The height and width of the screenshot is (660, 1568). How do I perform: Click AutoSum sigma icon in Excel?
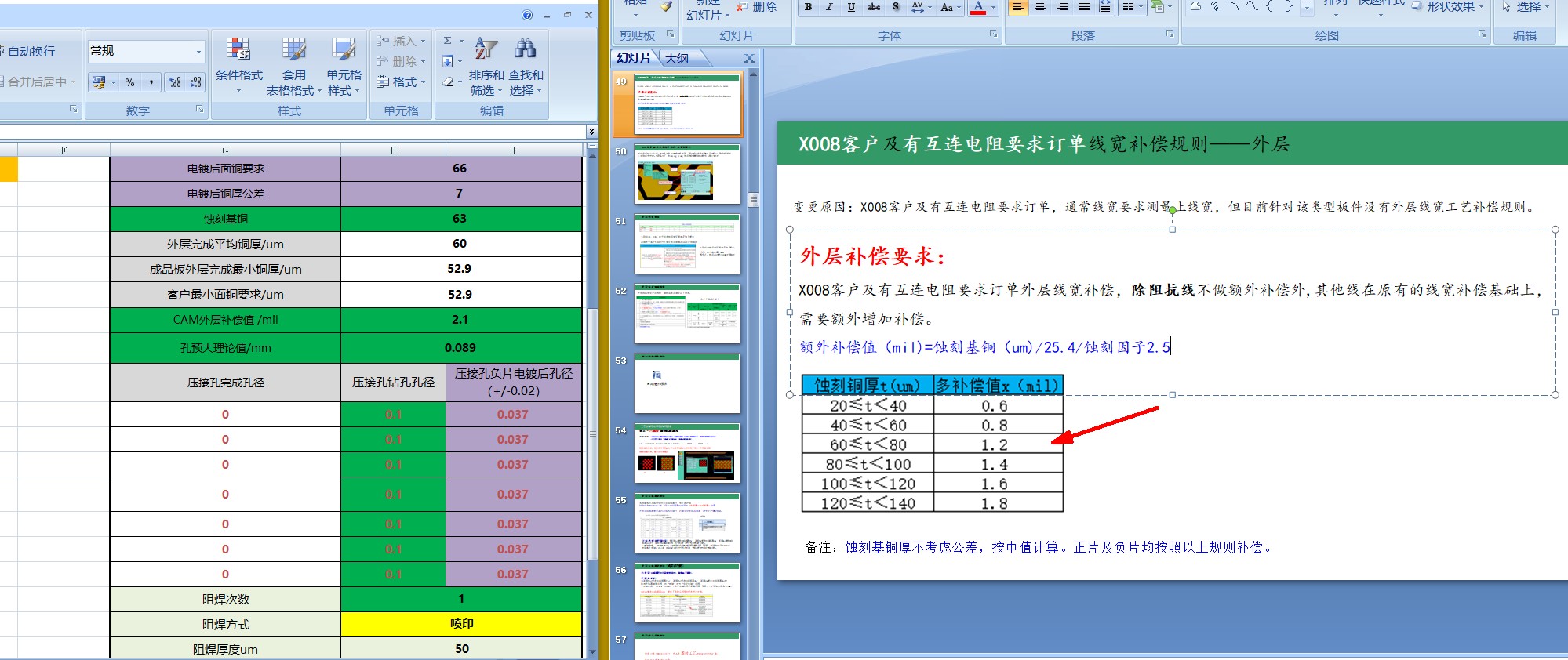[447, 41]
